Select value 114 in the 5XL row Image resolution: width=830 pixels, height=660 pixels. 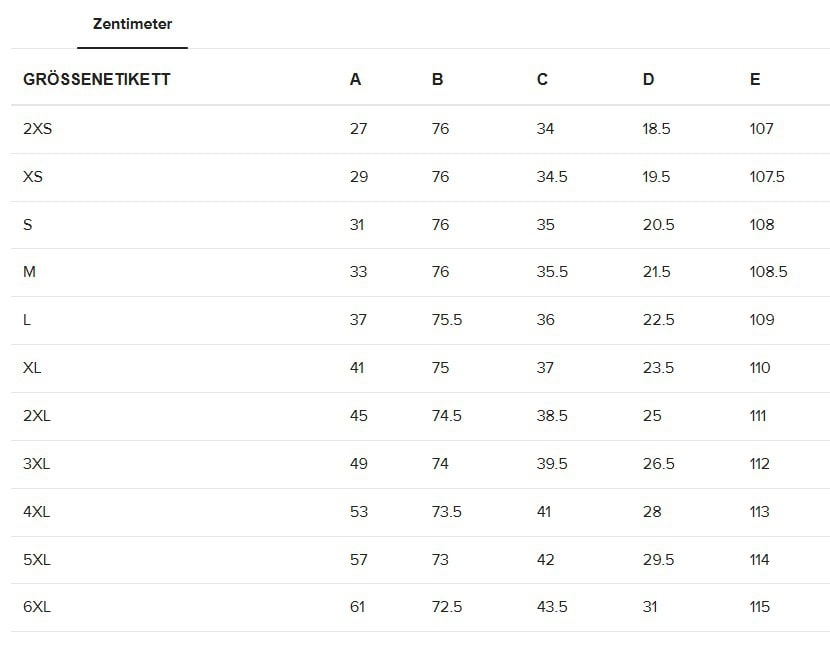click(760, 560)
